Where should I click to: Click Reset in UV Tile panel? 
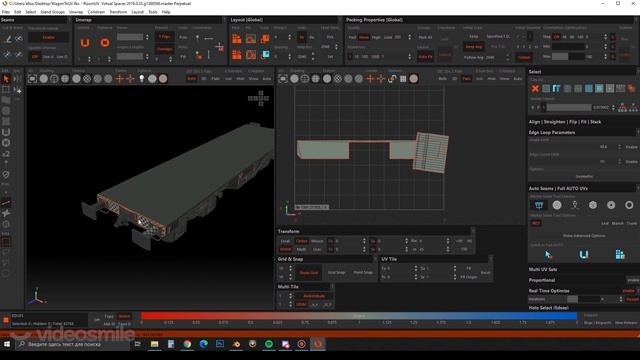(485, 272)
